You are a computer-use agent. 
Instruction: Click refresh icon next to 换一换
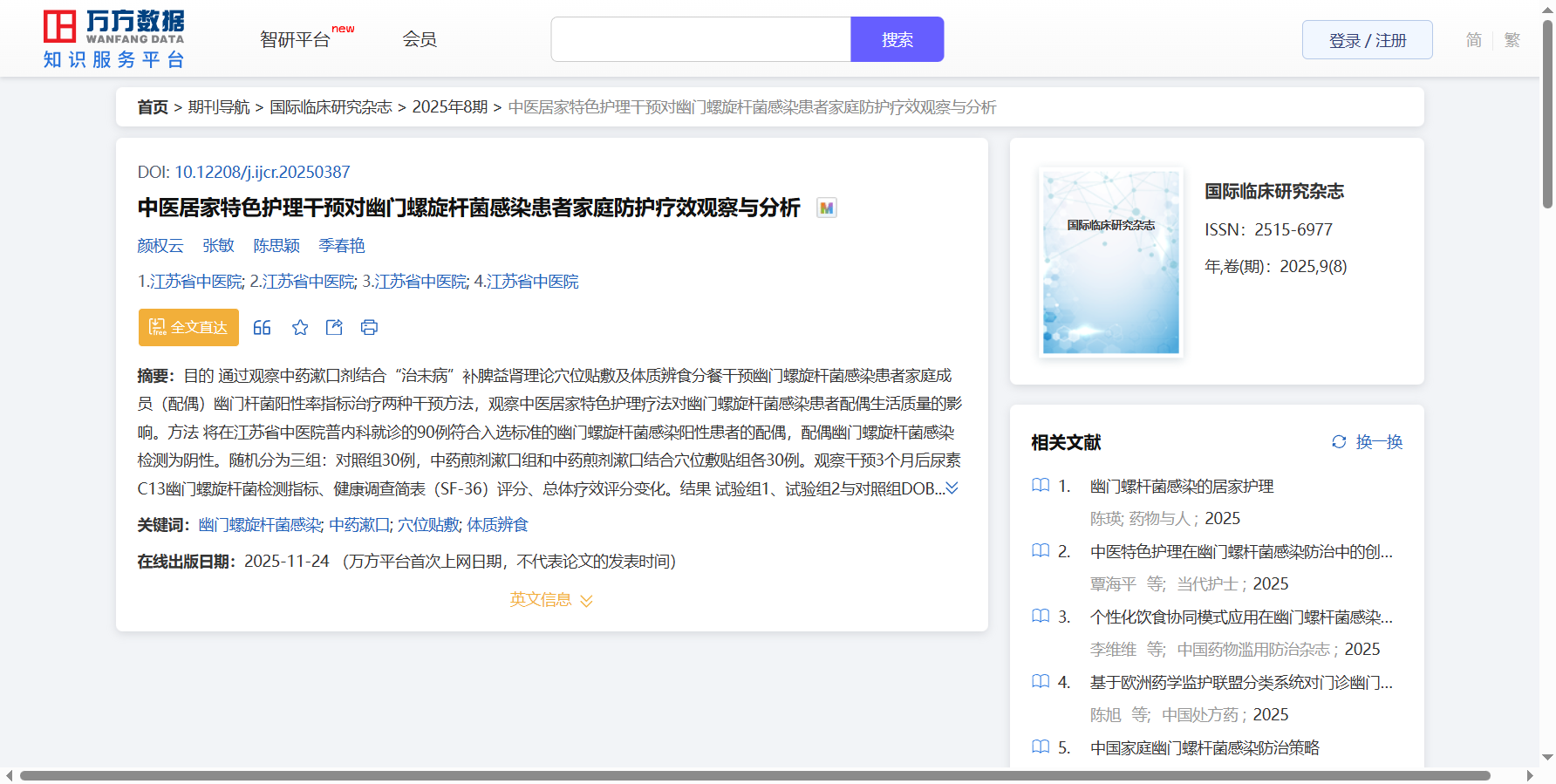(1339, 442)
